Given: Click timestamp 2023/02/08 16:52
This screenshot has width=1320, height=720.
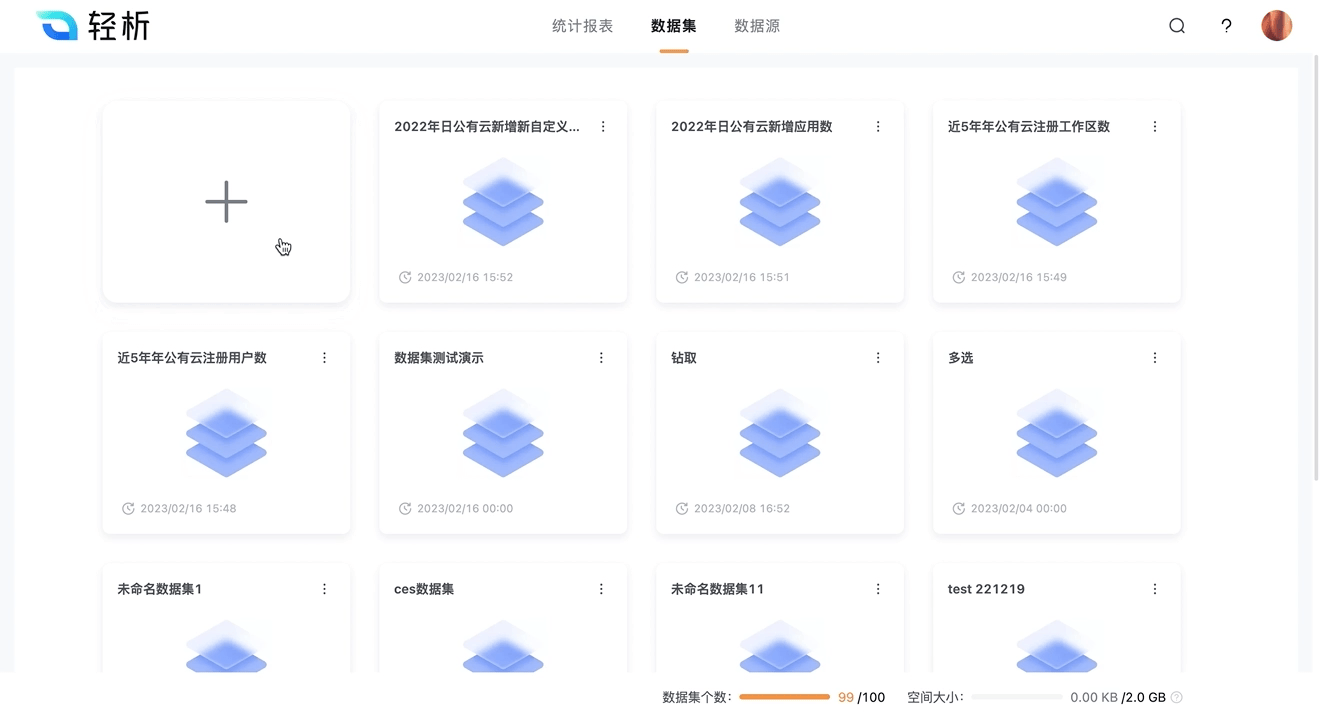Looking at the screenshot, I should (742, 509).
